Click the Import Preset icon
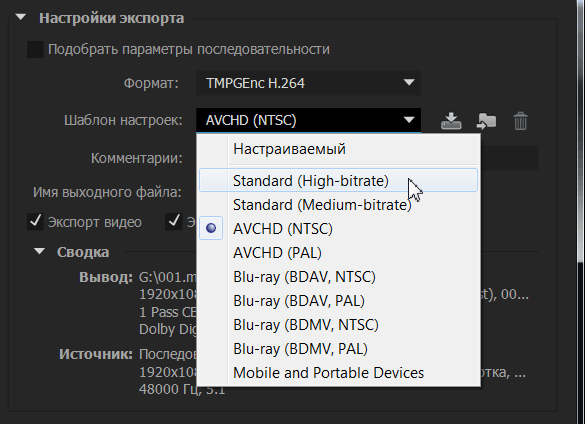585x424 pixels. [x=487, y=121]
